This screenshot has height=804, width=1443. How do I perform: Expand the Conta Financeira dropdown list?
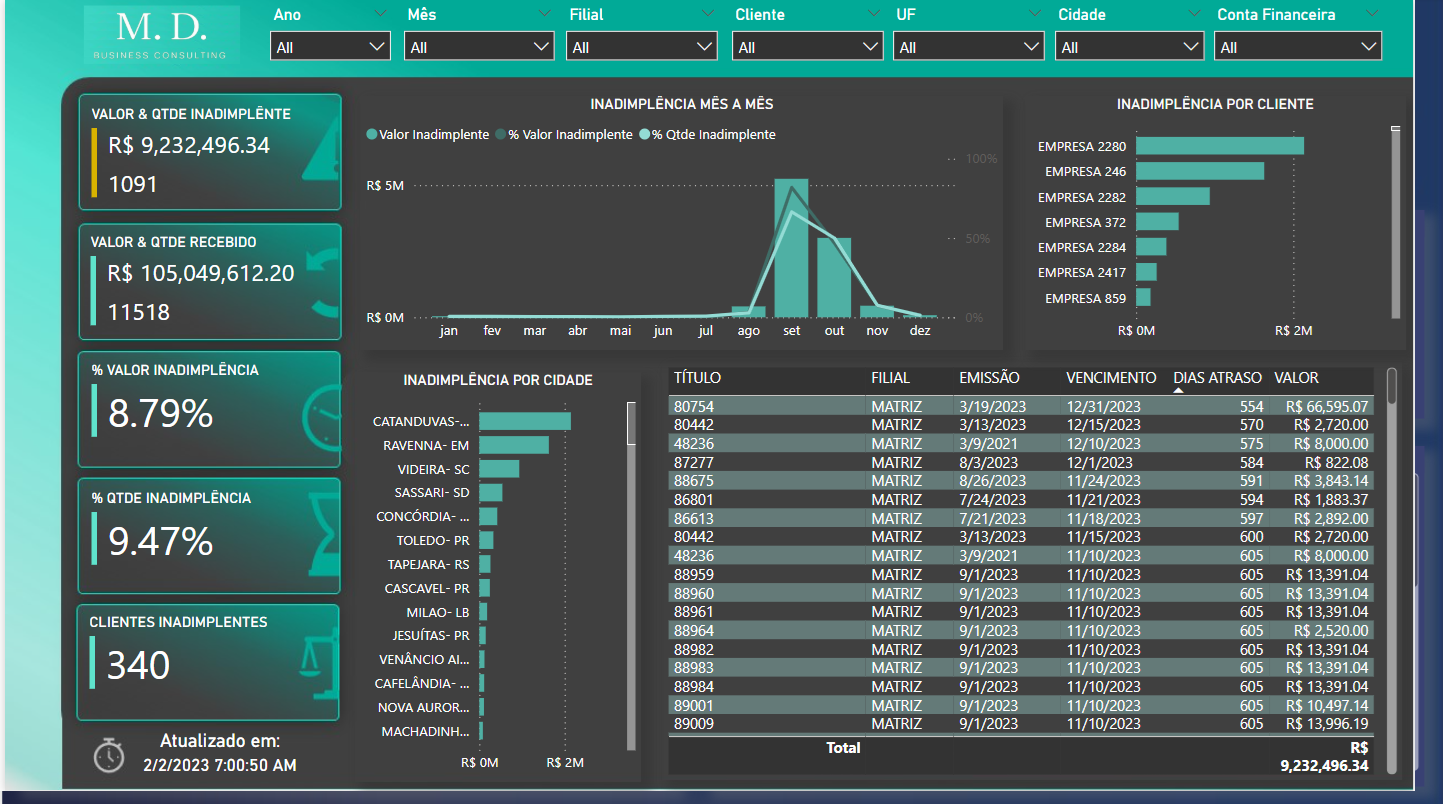1298,47
